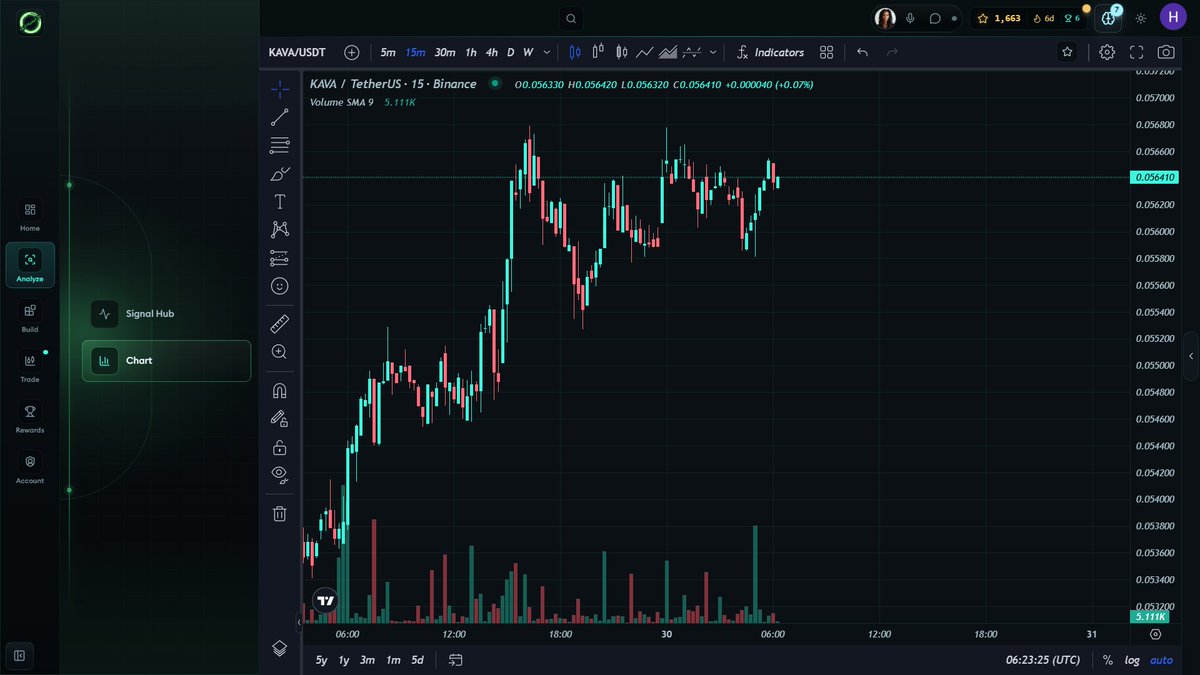Select the D daily timeframe
Screen dimensions: 1200x675
click(x=510, y=52)
